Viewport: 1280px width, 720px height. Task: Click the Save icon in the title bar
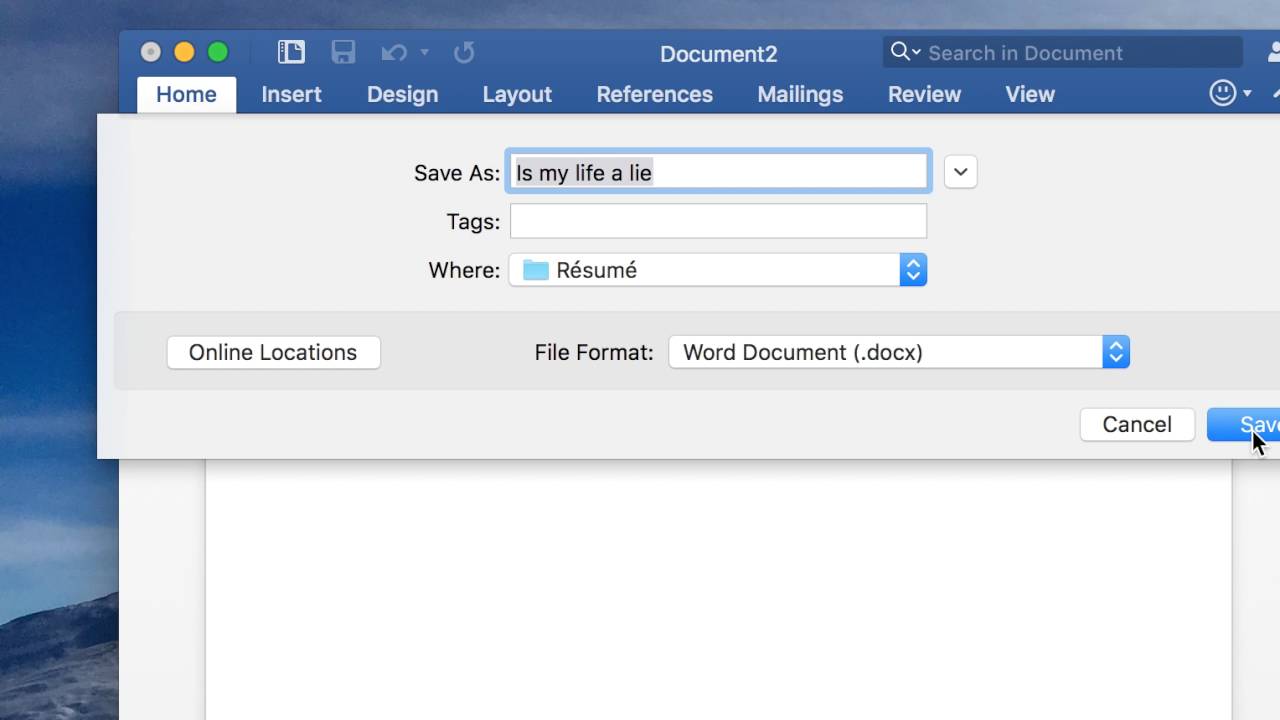(x=343, y=53)
